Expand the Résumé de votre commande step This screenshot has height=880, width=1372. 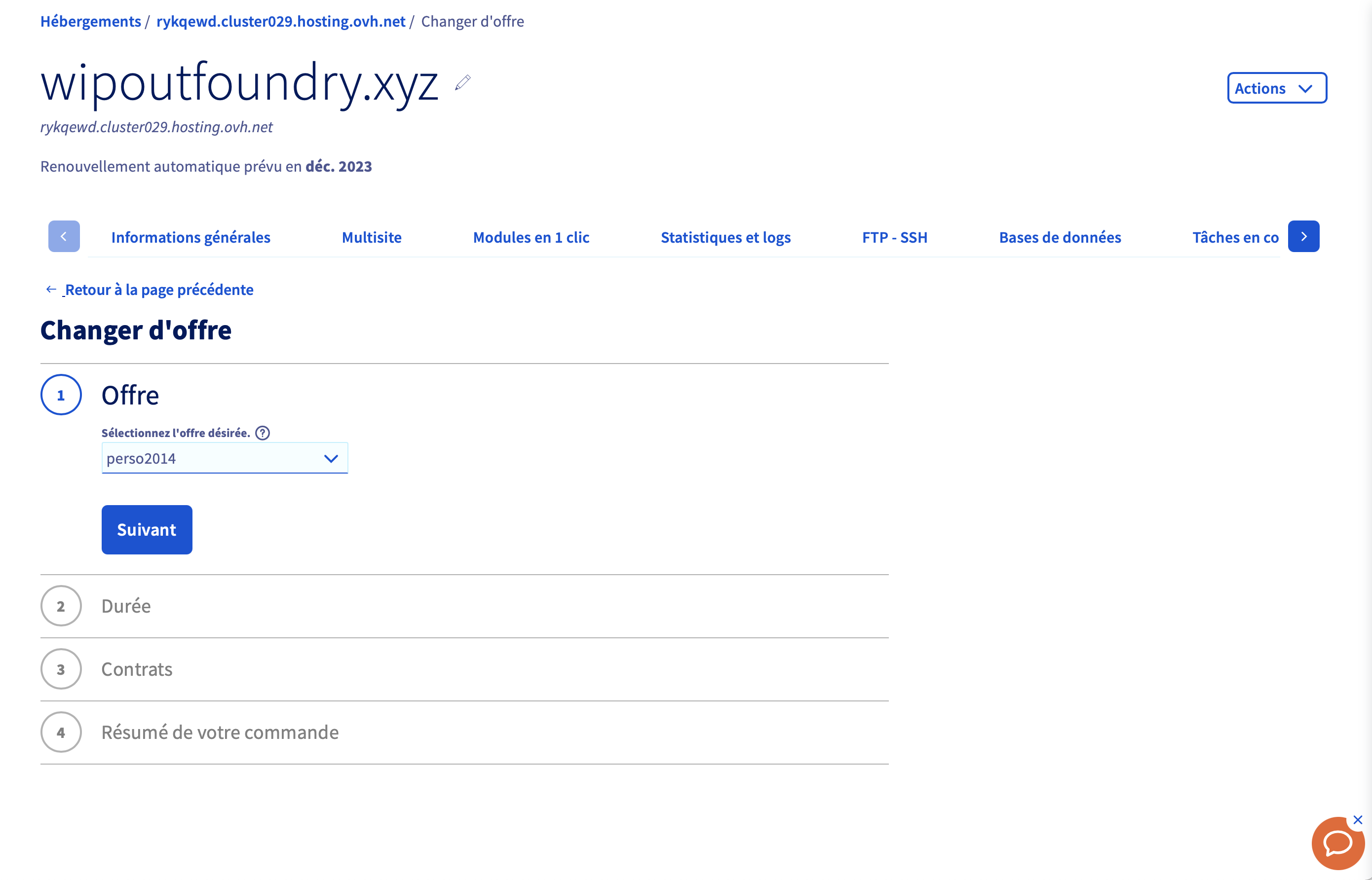click(220, 732)
